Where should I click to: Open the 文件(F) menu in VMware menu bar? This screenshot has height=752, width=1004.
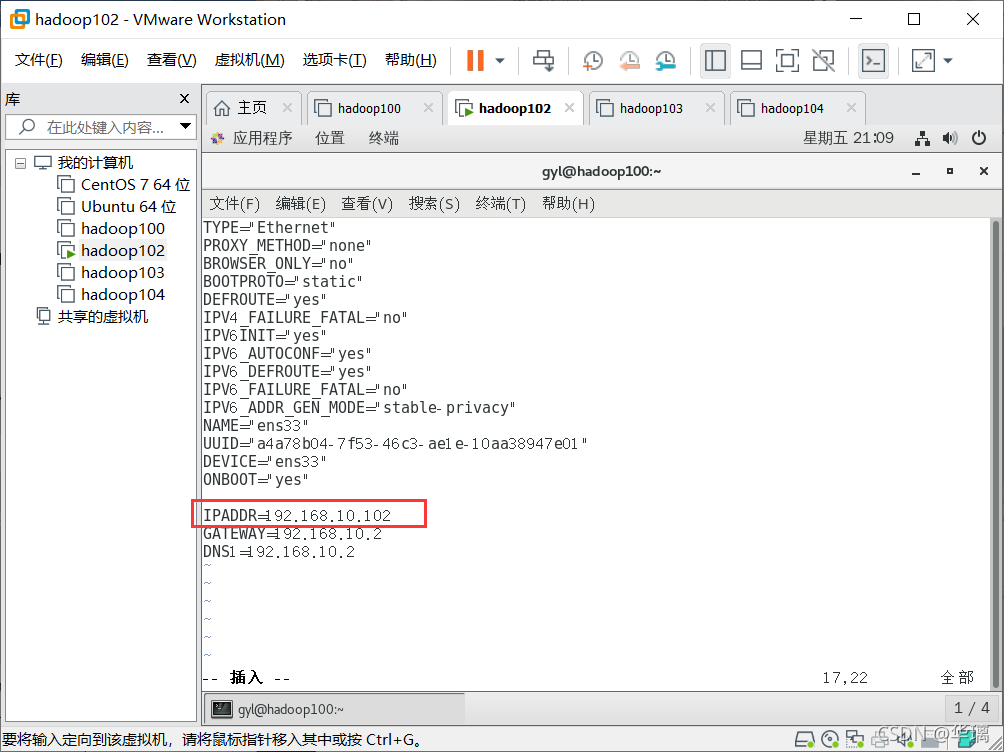tap(38, 60)
